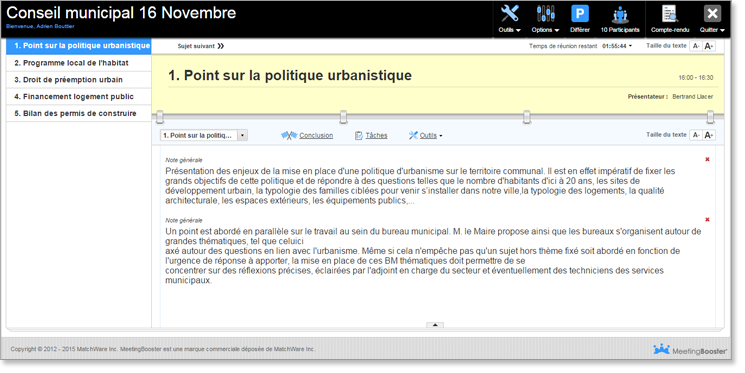Decrease text size in top toolbar

(x=696, y=46)
